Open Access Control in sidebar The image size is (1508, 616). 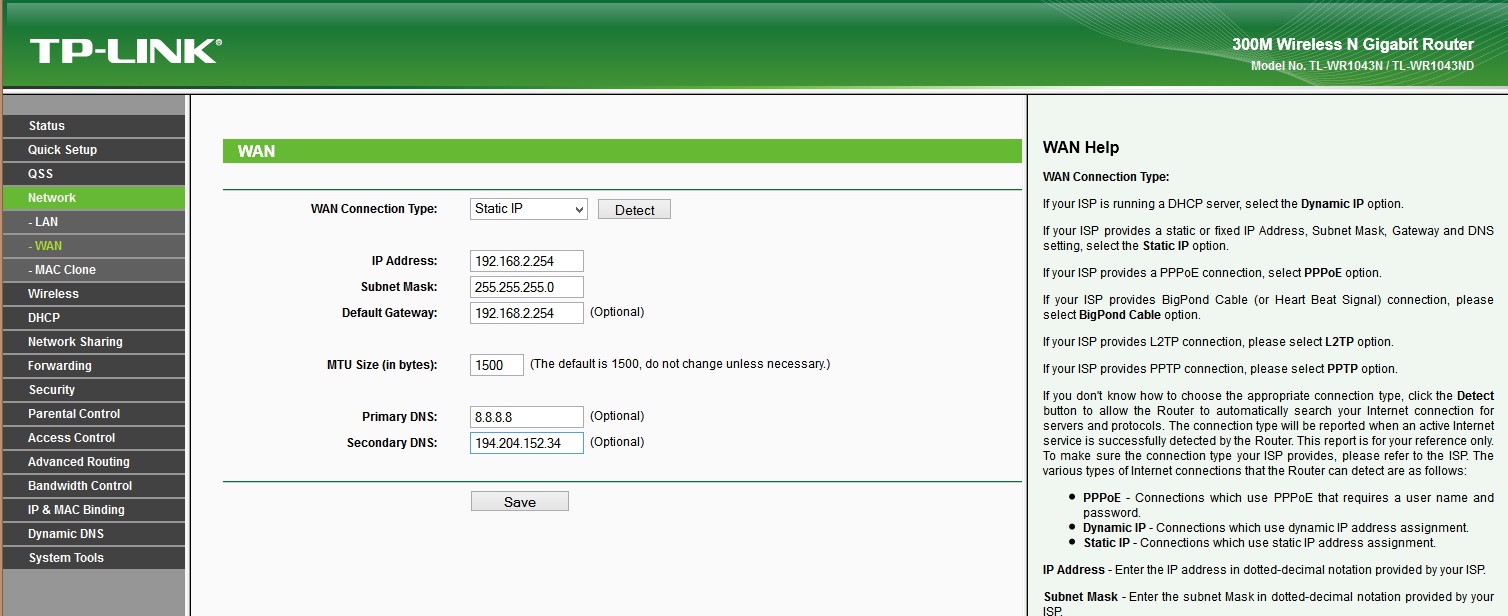click(93, 438)
